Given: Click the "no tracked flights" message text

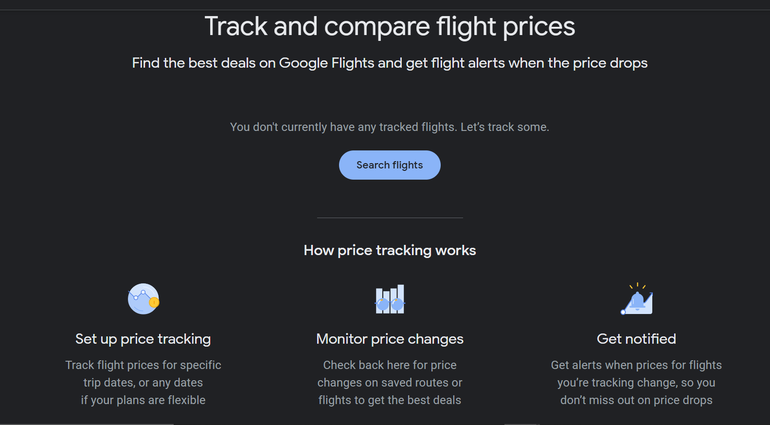Looking at the screenshot, I should click(x=389, y=127).
